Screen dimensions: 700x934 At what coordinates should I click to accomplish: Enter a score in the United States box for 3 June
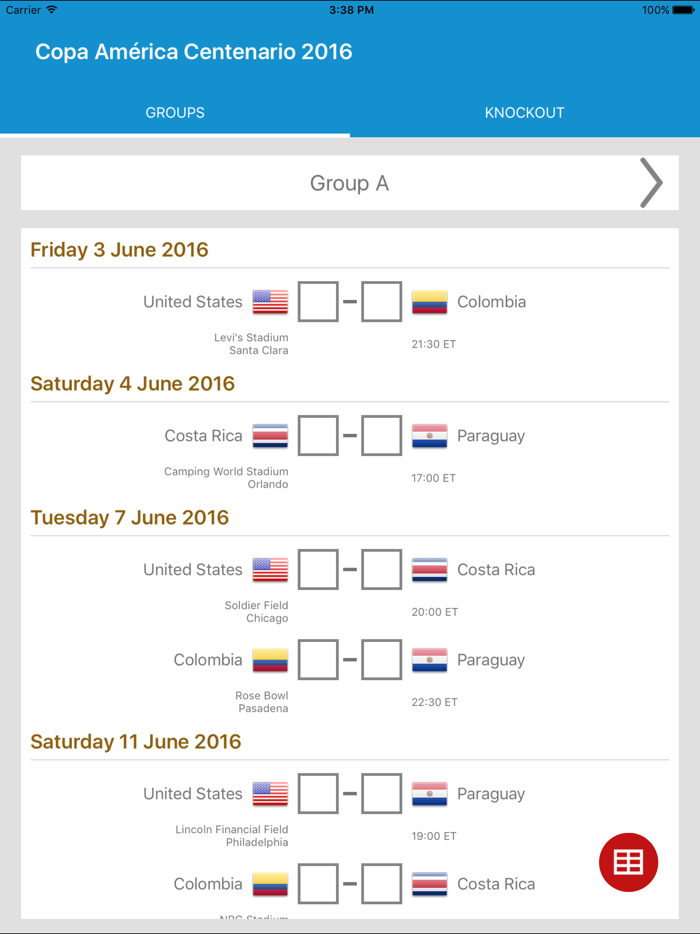(x=317, y=301)
